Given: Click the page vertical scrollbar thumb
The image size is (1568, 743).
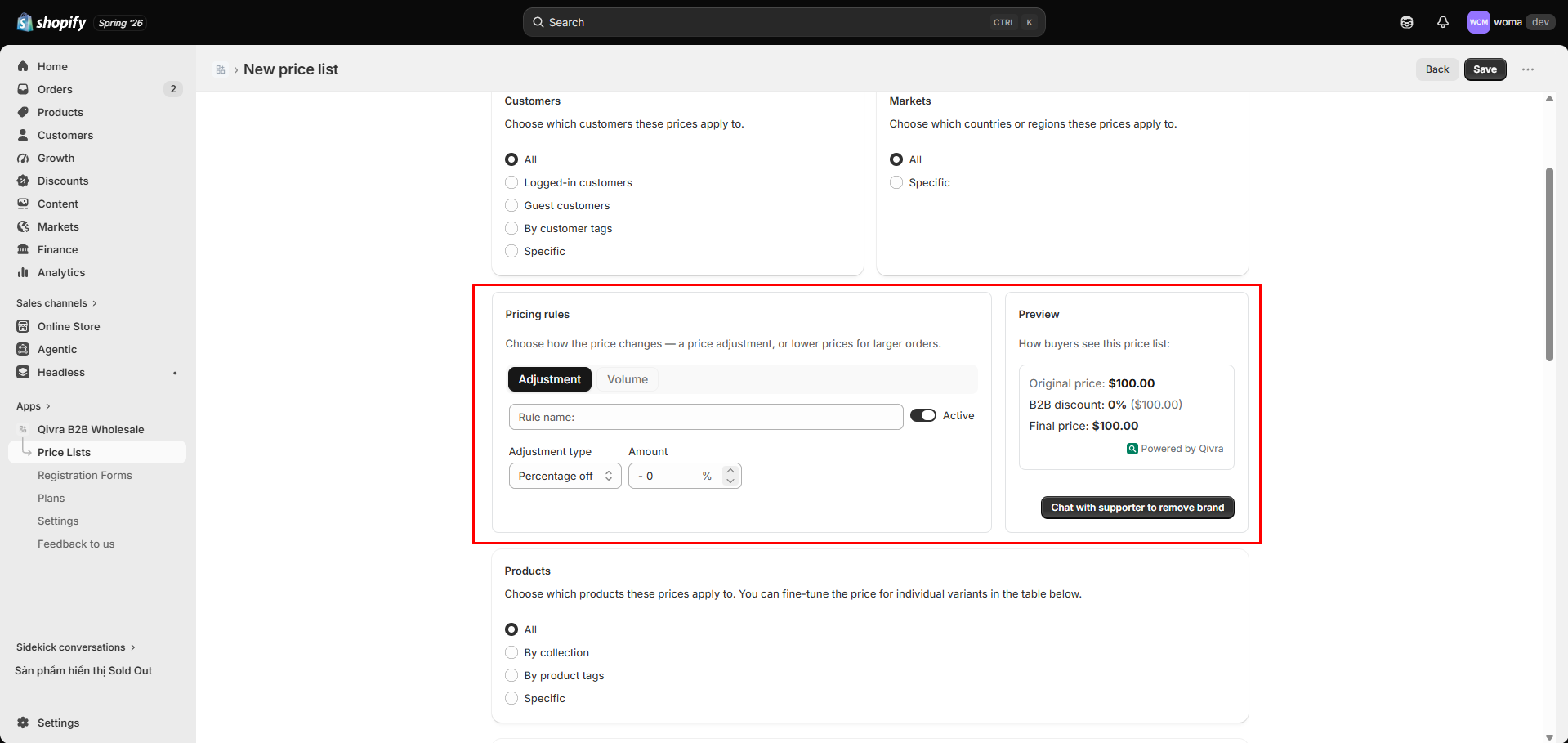Looking at the screenshot, I should [x=1549, y=264].
